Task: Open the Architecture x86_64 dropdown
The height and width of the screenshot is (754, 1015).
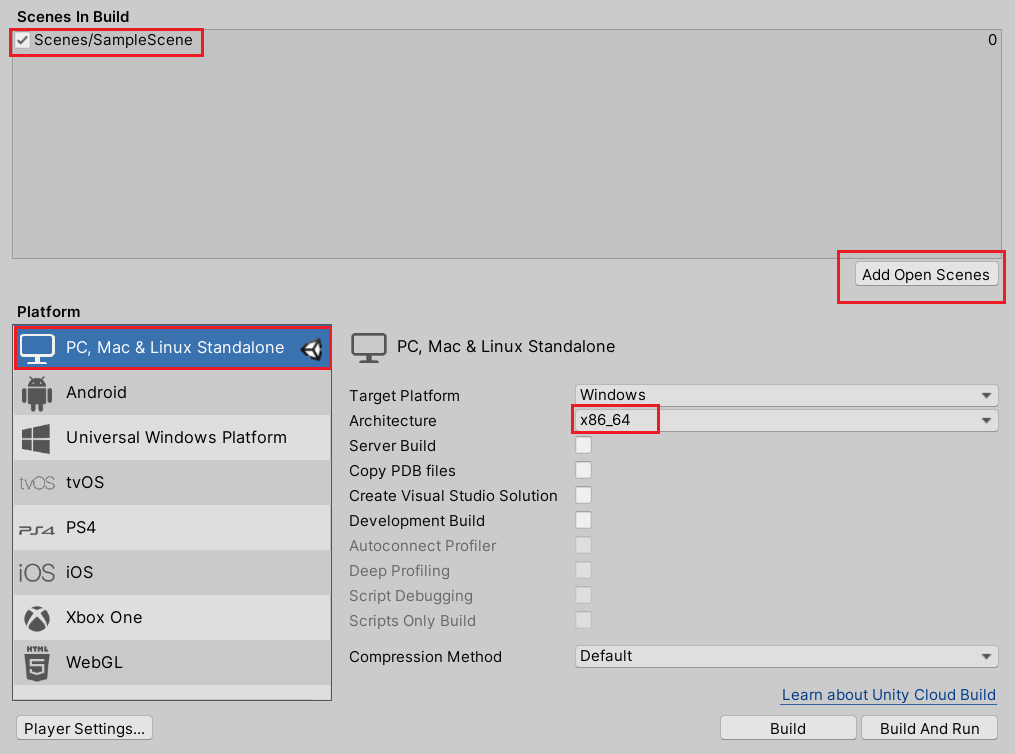Action: [786, 420]
